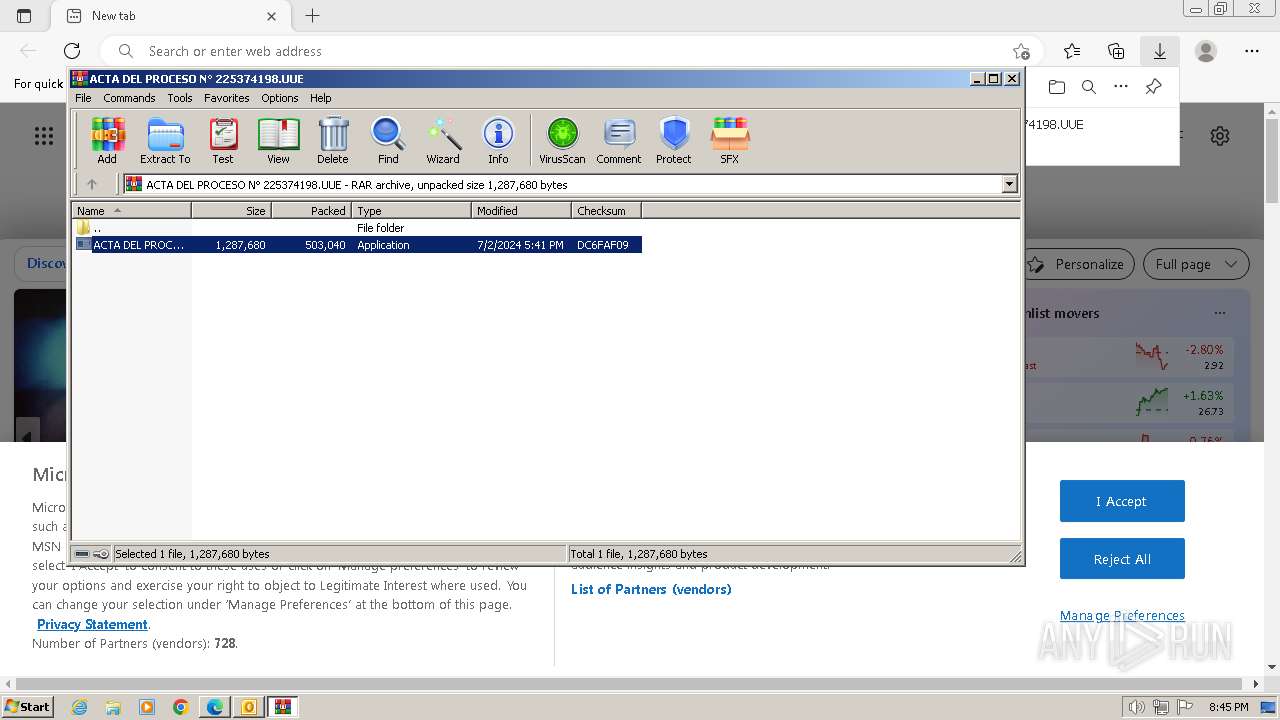
Task: Click I Accept cookie button
Action: (1122, 501)
